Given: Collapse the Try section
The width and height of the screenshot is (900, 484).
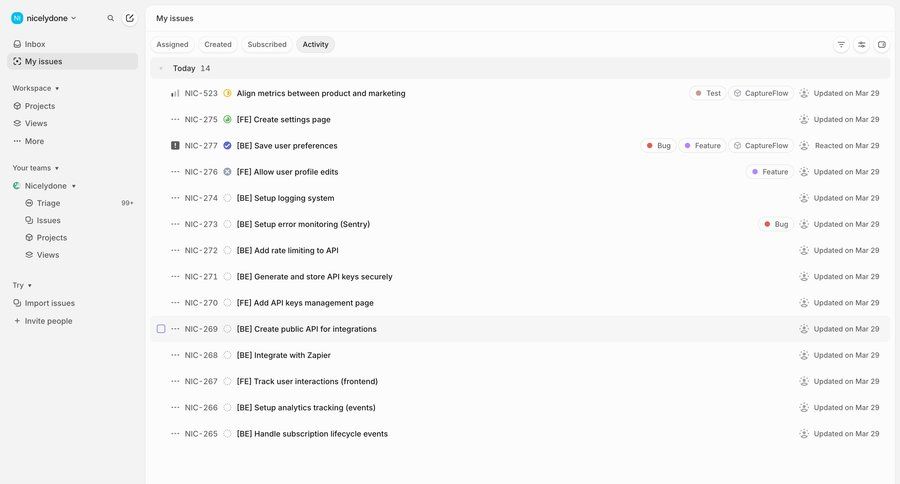Looking at the screenshot, I should [22, 285].
